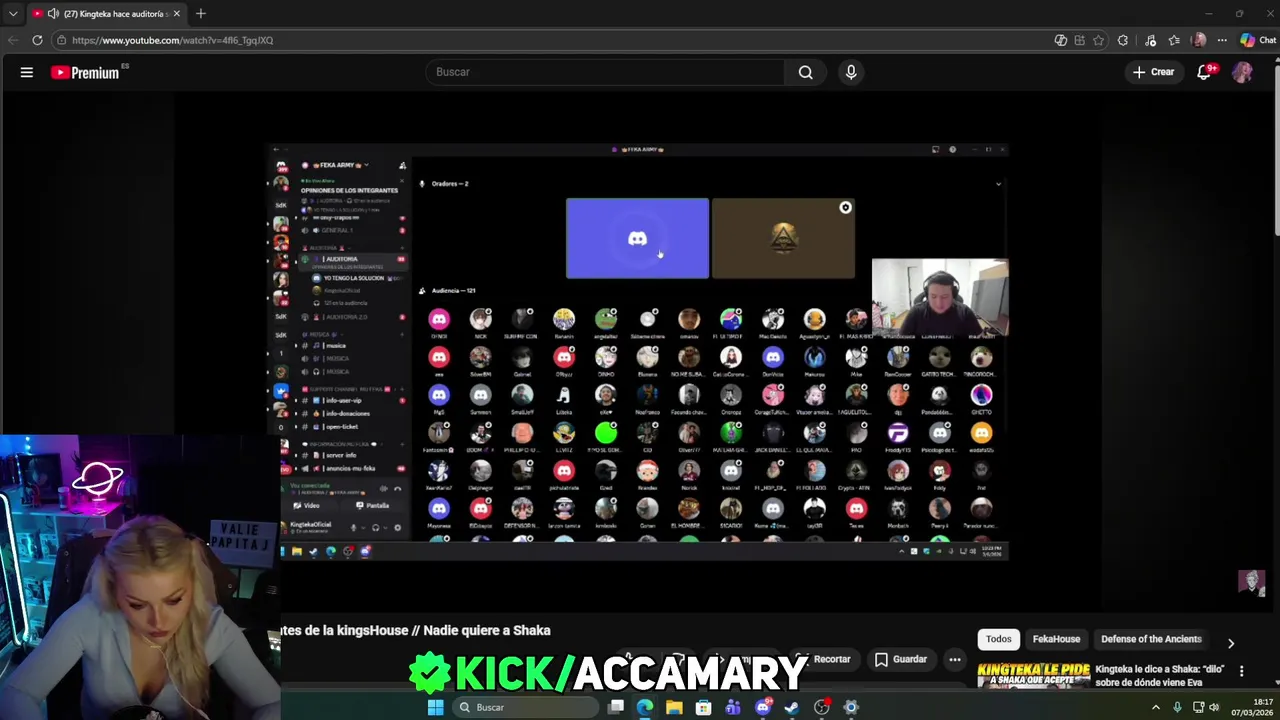The height and width of the screenshot is (720, 1280).
Task: Open options menu for the recommended video
Action: (1241, 671)
